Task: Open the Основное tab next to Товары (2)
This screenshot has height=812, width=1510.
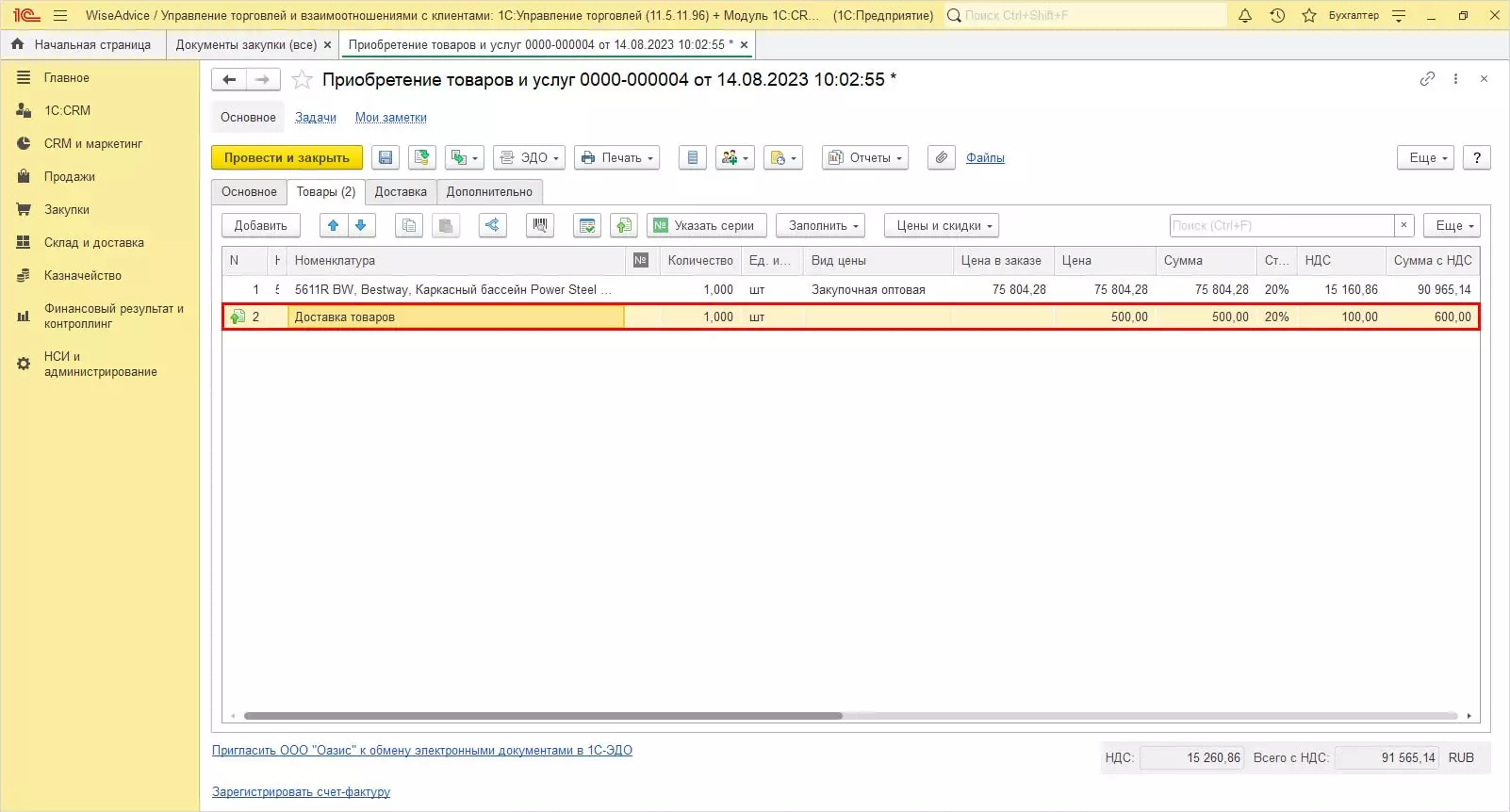Action: tap(249, 191)
